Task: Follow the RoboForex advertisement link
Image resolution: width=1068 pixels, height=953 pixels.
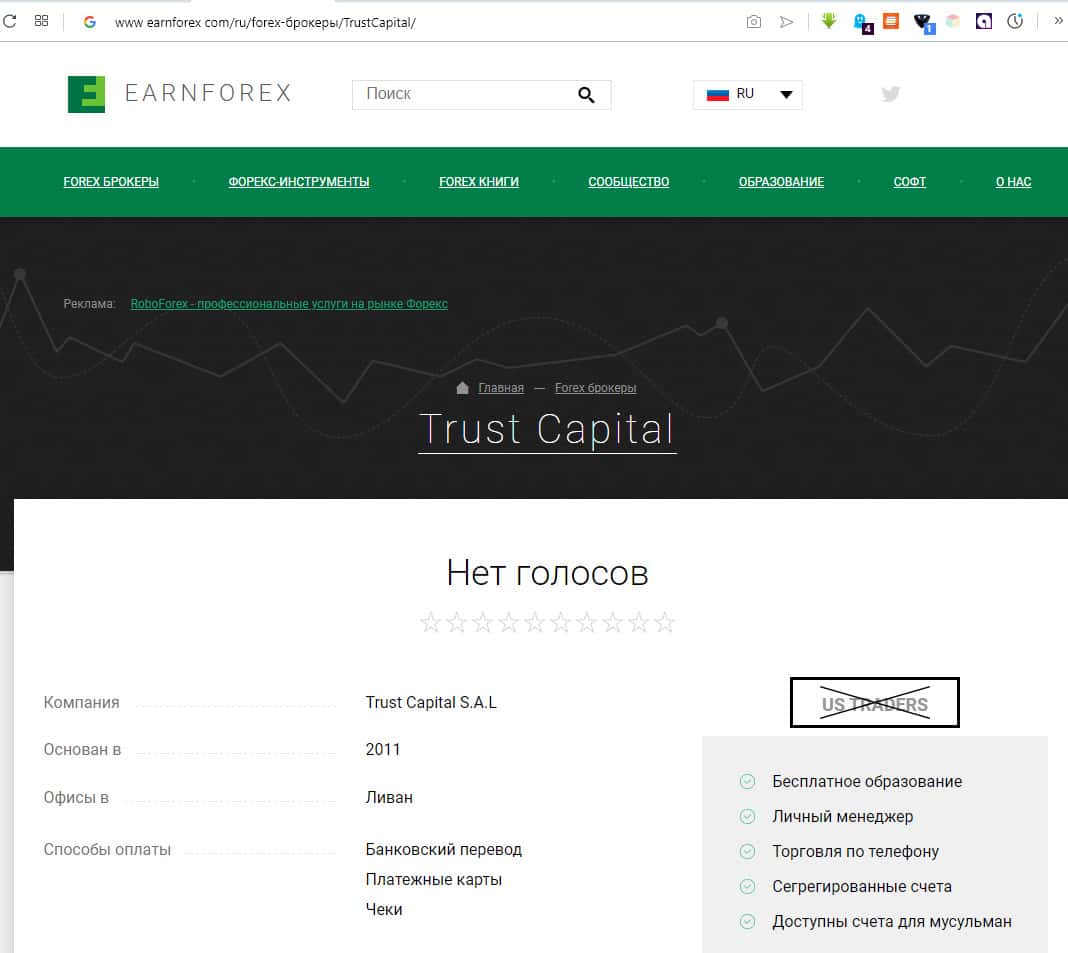Action: coord(289,304)
